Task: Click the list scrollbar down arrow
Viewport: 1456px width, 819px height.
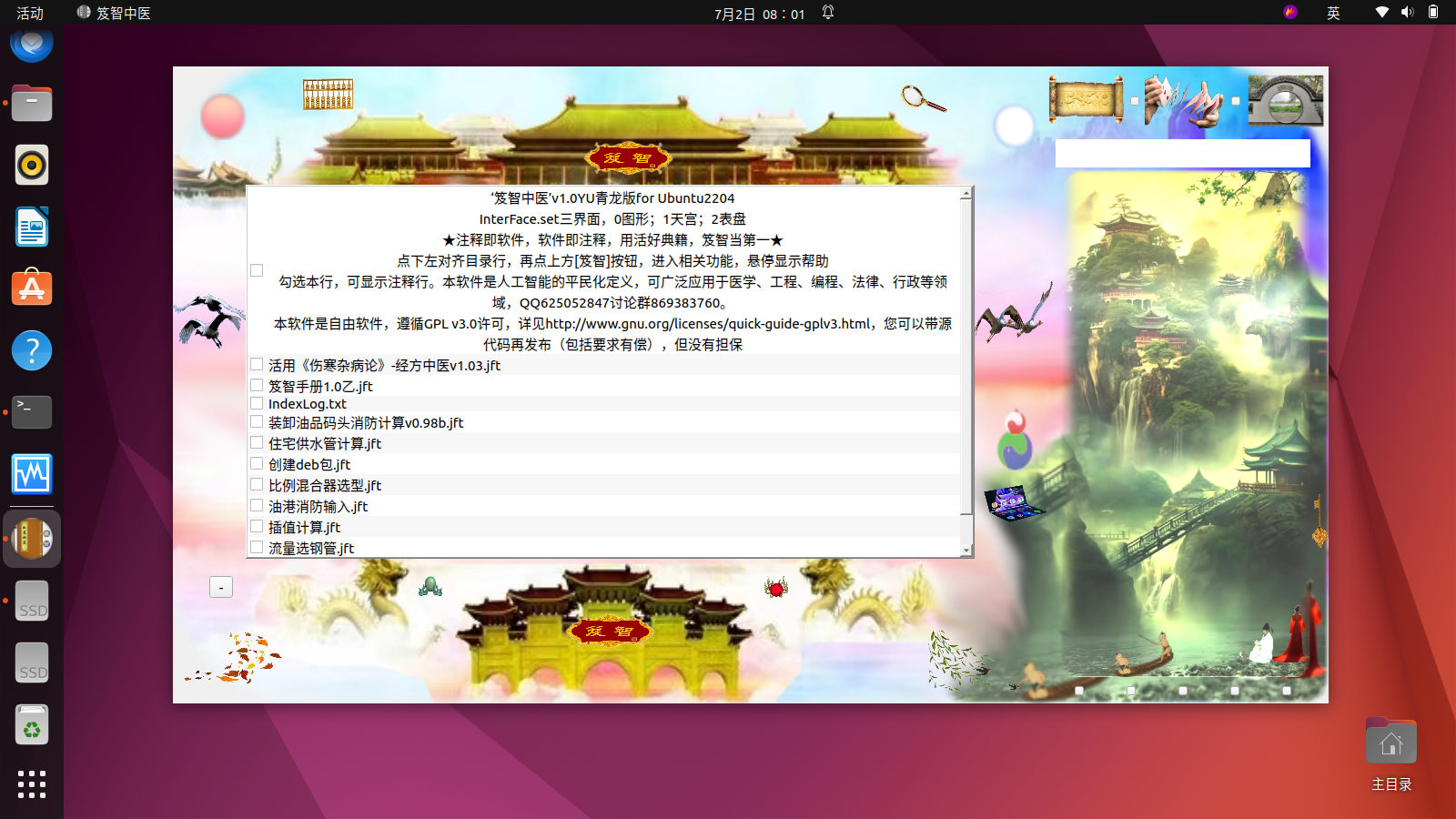Action: click(966, 551)
